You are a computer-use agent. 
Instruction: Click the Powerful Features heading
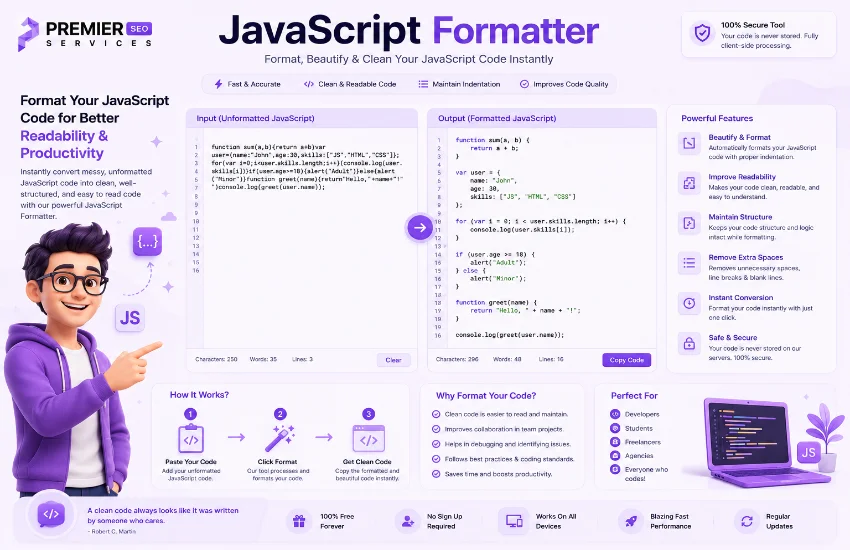click(x=717, y=118)
